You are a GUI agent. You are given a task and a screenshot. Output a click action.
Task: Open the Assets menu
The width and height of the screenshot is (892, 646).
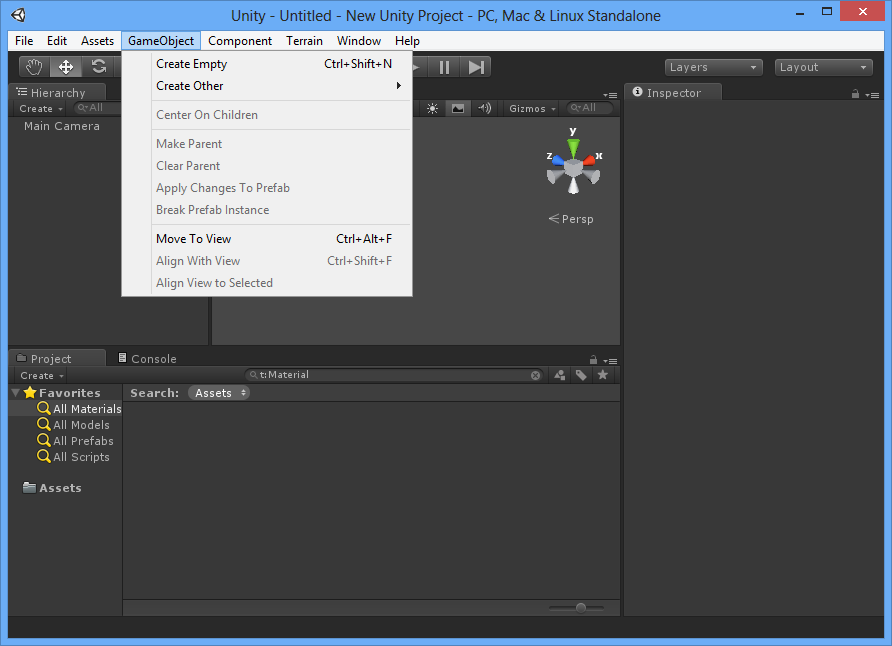pyautogui.click(x=97, y=41)
